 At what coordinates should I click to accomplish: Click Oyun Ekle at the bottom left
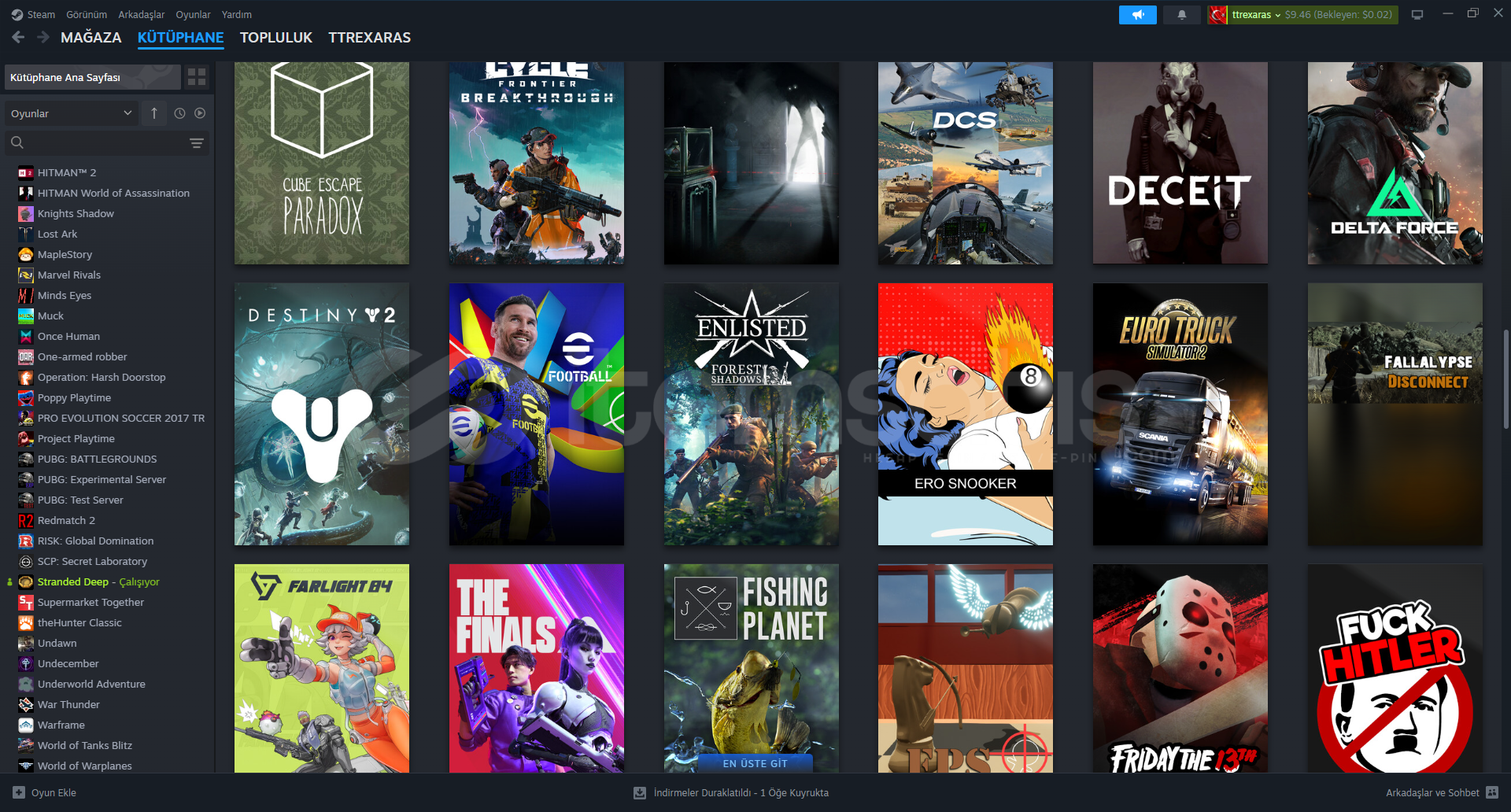[45, 792]
